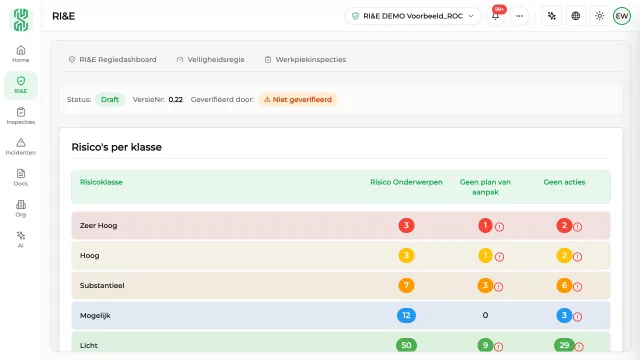This screenshot has height=360, width=640.
Task: Click warning icon beside Licht geen plan
Action: click(498, 347)
